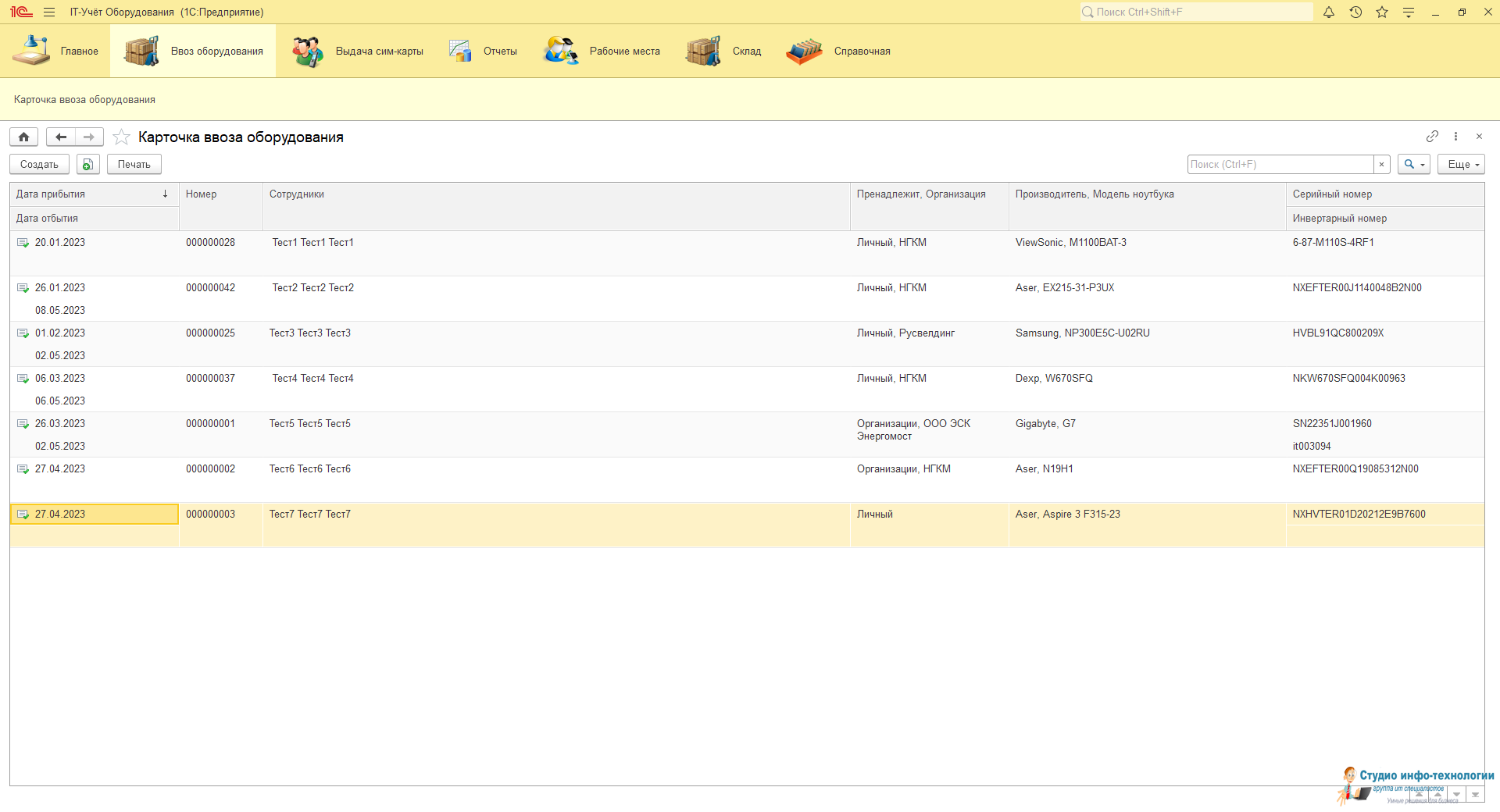
Task: Copy link to this form icon
Action: pyautogui.click(x=1432, y=137)
